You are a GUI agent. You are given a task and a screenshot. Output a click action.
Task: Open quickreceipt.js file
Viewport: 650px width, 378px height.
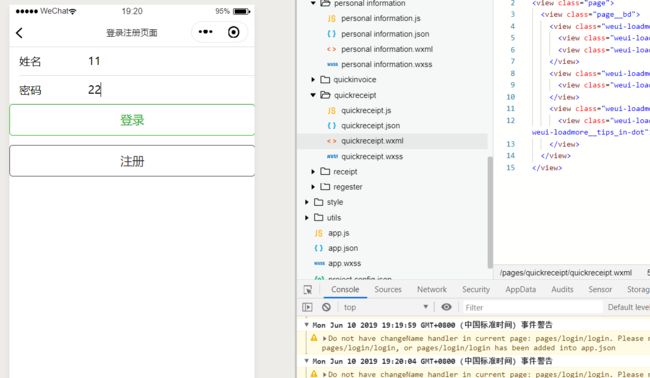[x=366, y=111]
